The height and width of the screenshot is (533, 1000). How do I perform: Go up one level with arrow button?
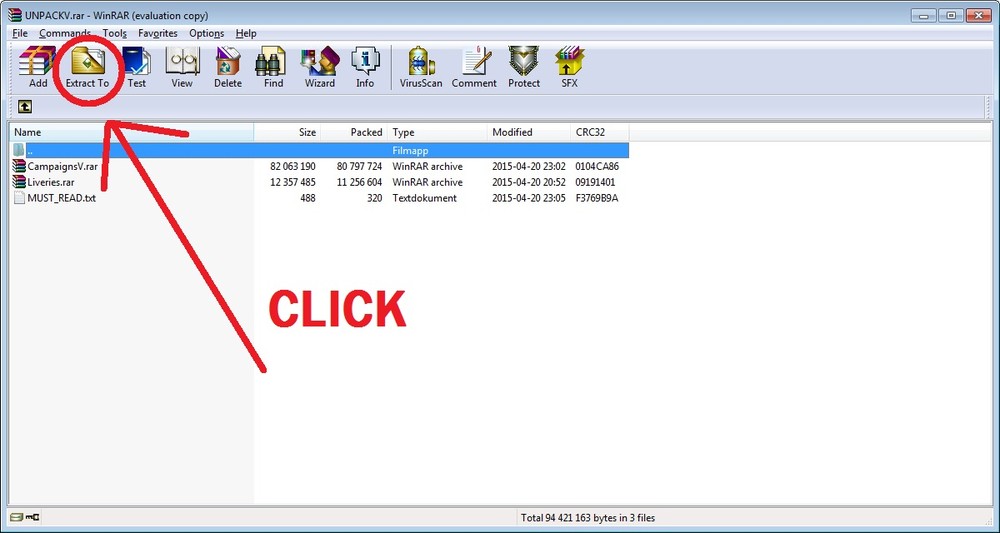(25, 106)
